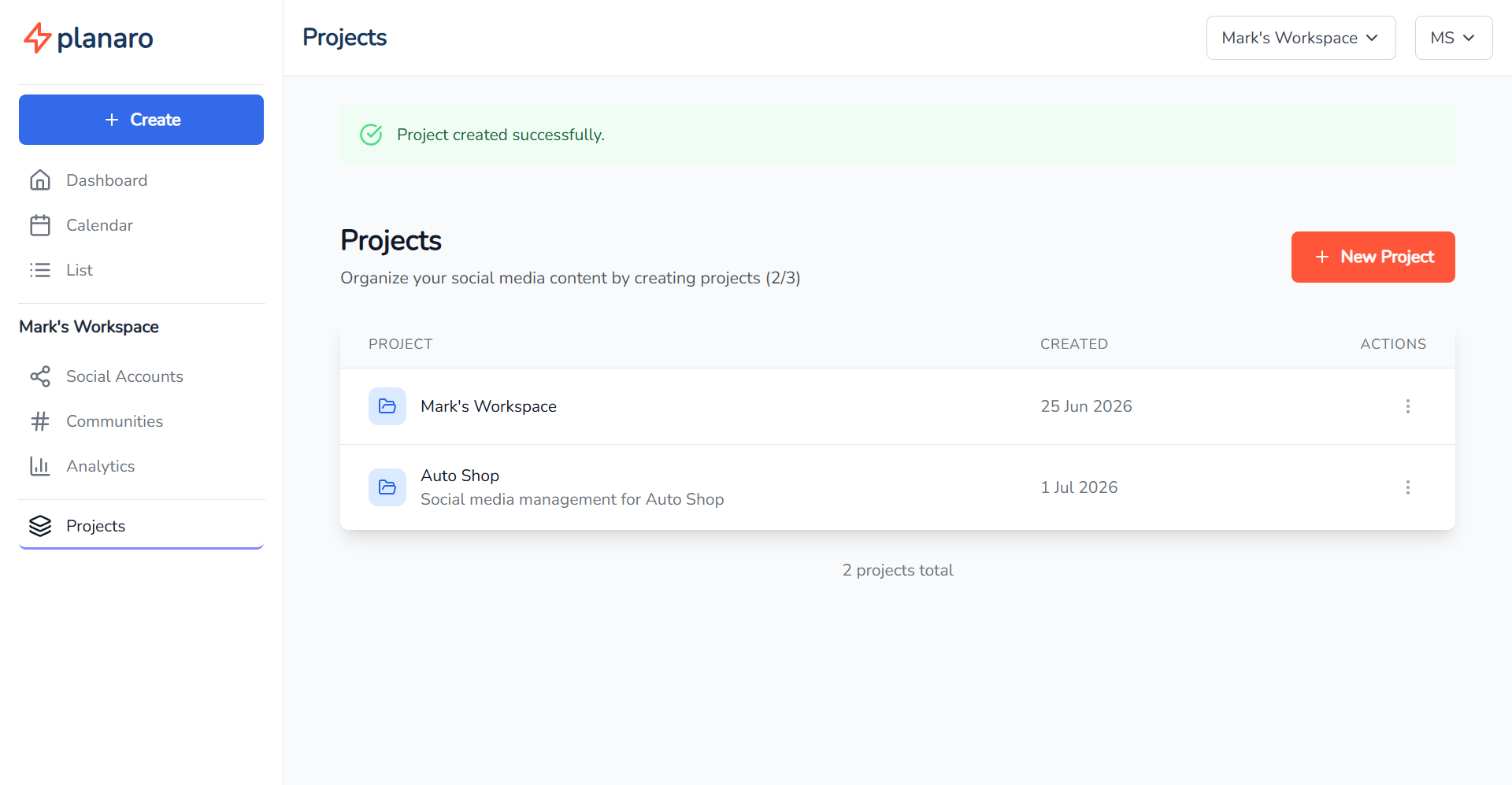The height and width of the screenshot is (785, 1512).
Task: Click the folder icon of Mark's Workspace project
Action: tap(387, 406)
